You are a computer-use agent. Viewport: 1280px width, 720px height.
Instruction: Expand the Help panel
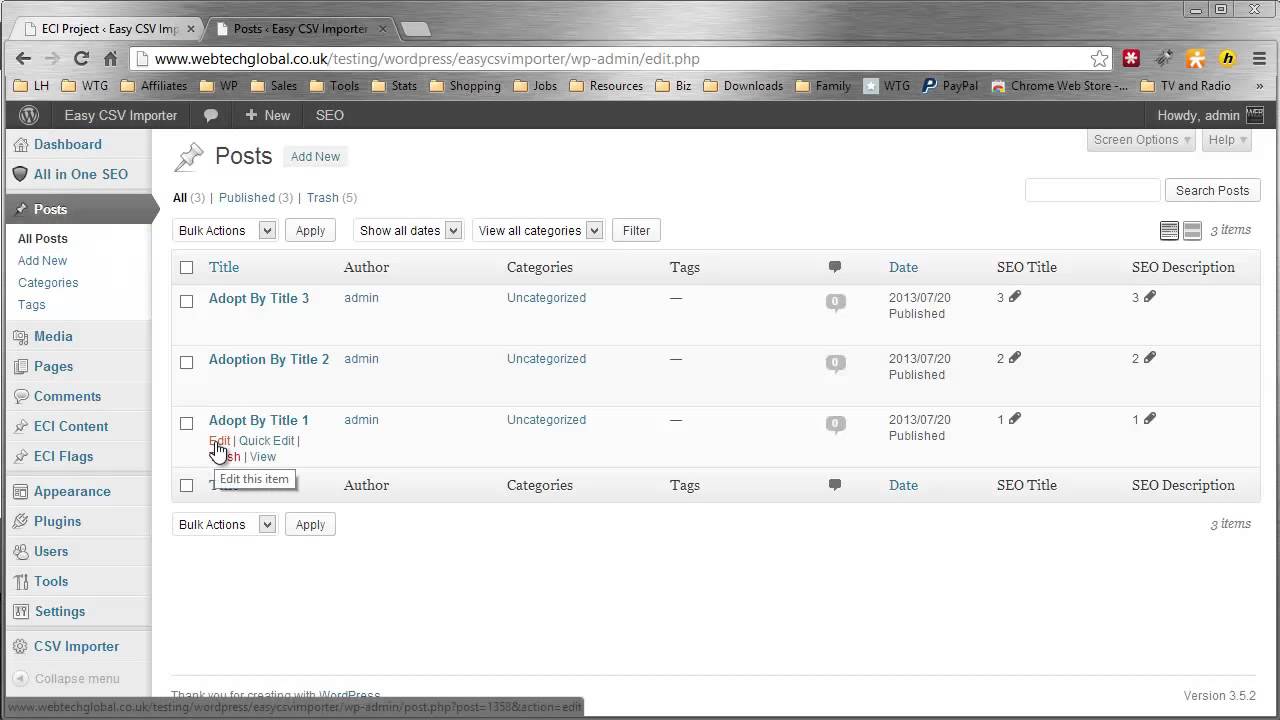click(1228, 140)
